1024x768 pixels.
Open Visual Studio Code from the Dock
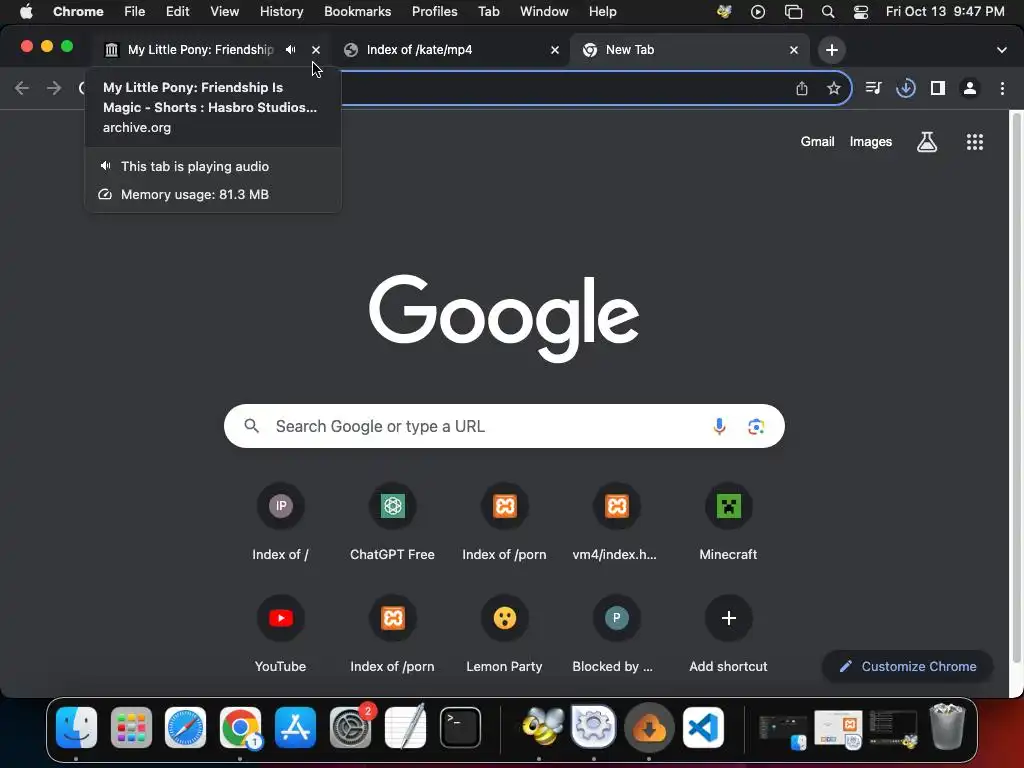(x=703, y=727)
